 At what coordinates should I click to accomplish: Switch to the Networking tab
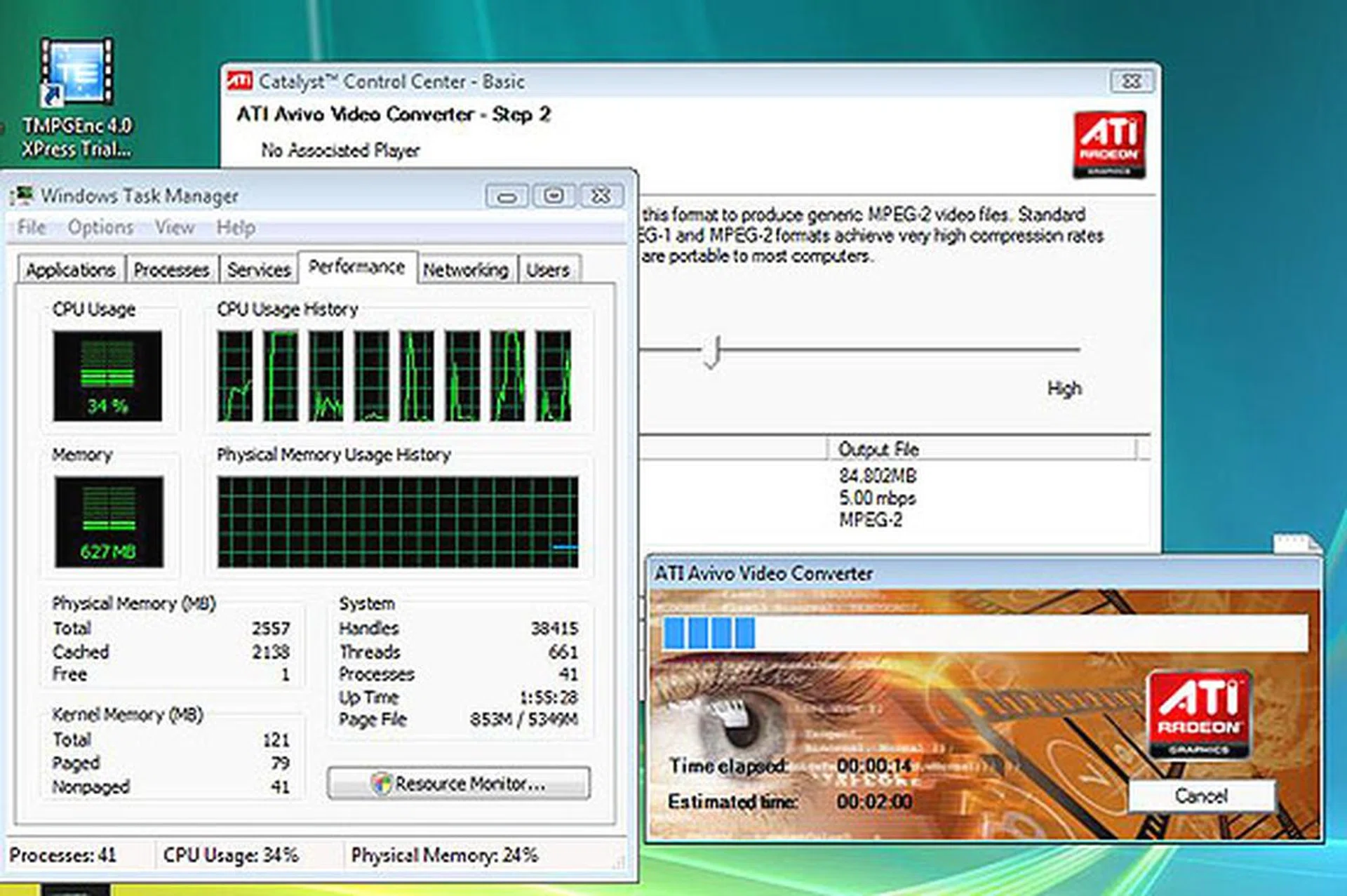pyautogui.click(x=466, y=270)
